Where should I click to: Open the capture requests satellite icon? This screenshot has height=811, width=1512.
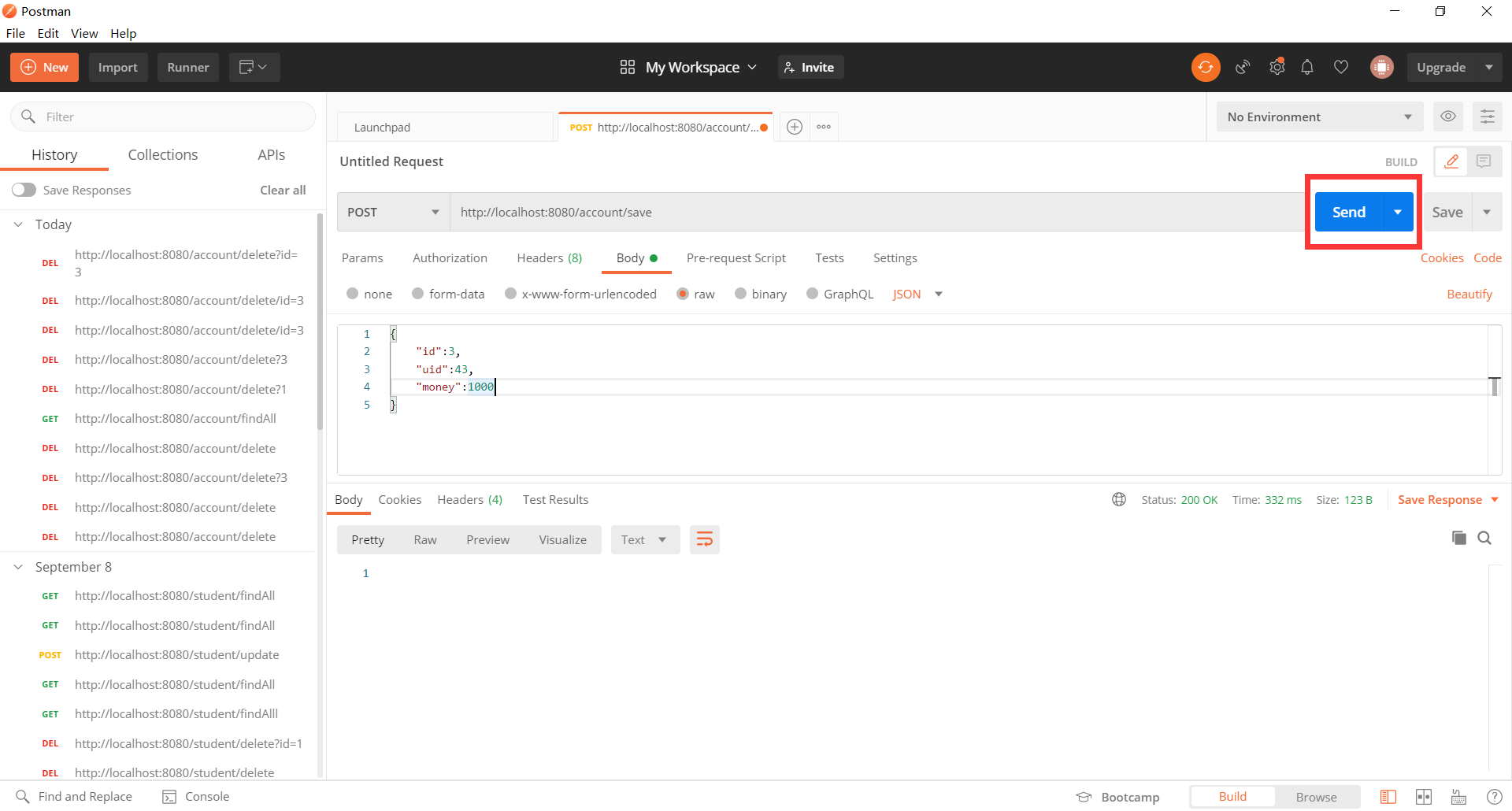[x=1243, y=68]
